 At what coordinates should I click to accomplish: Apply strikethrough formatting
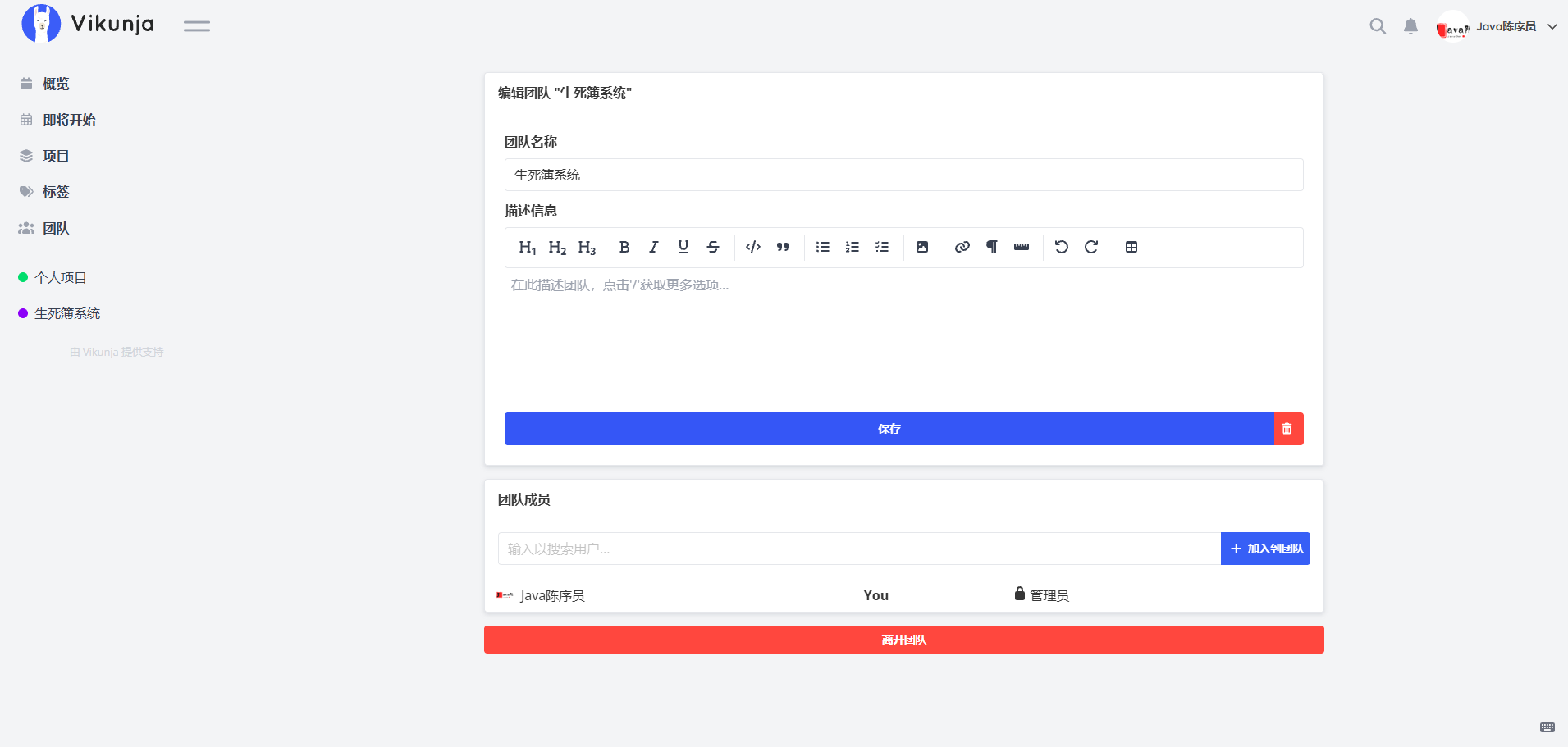(713, 247)
